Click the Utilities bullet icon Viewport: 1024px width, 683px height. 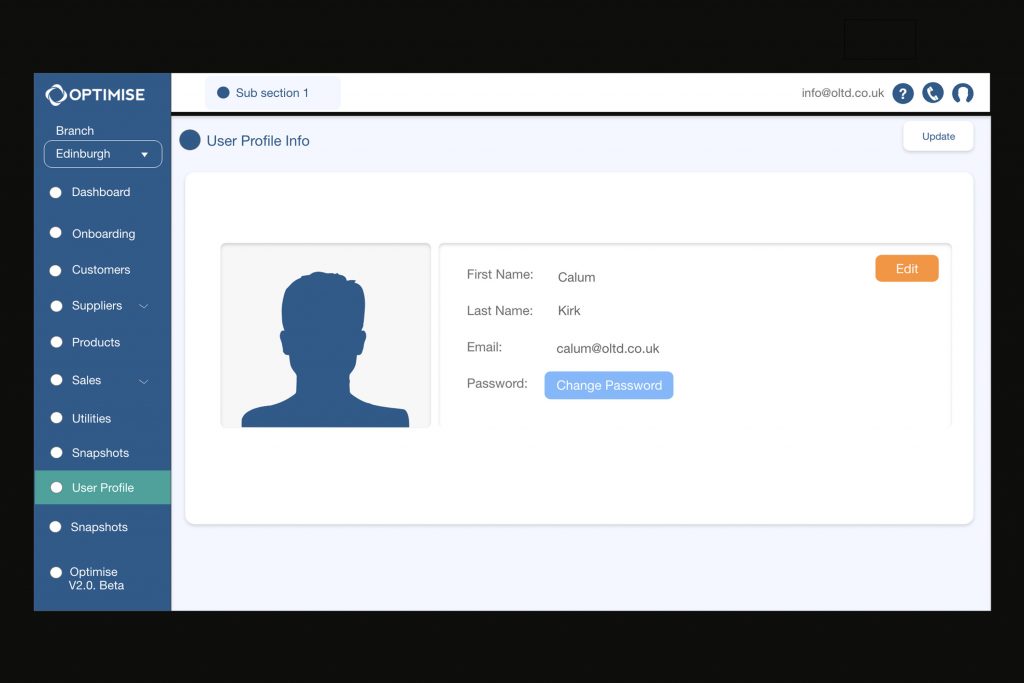(56, 418)
